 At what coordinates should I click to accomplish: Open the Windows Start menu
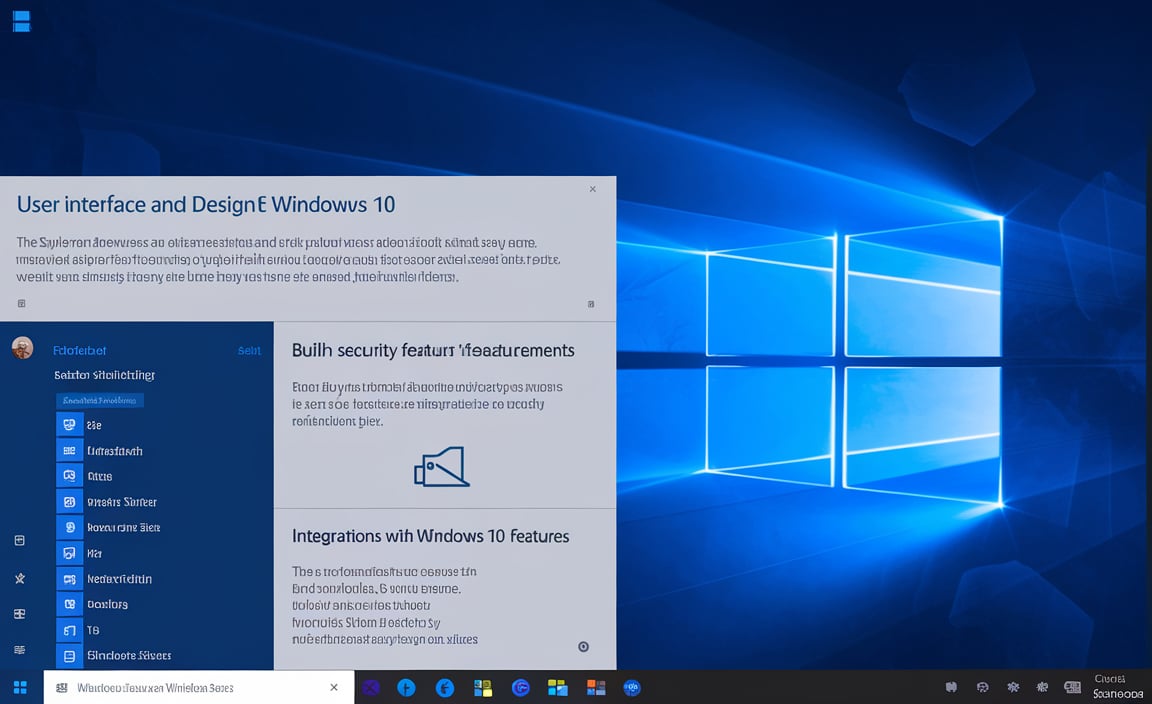19,687
